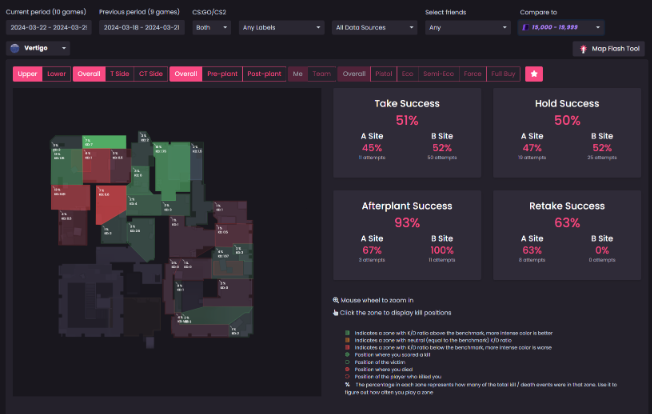Open the Compare to rating dropdown

(x=561, y=27)
